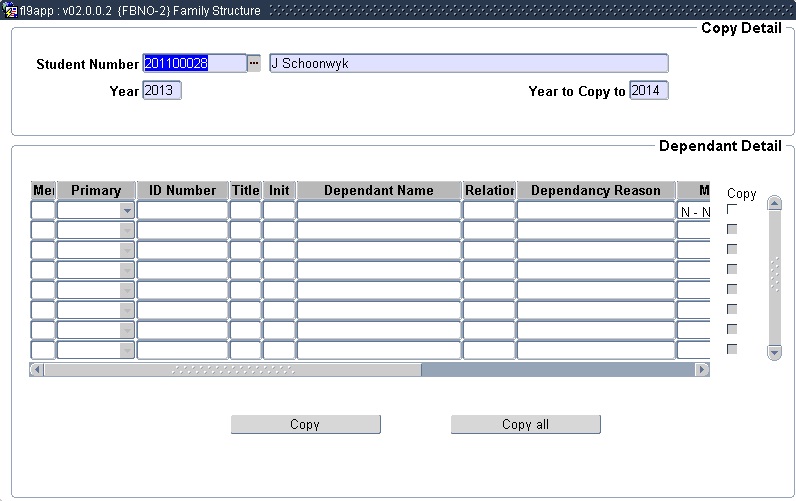Click the first row ID Number cell

click(182, 211)
